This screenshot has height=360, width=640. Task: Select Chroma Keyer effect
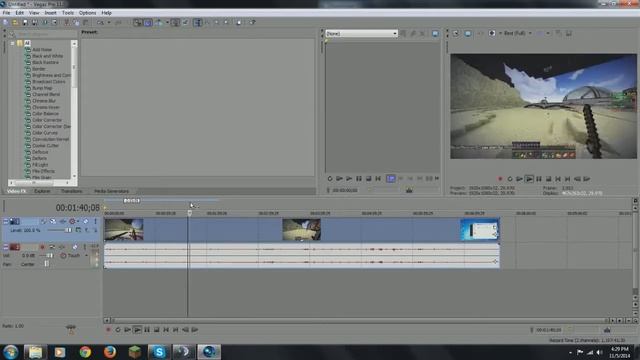pyautogui.click(x=46, y=107)
